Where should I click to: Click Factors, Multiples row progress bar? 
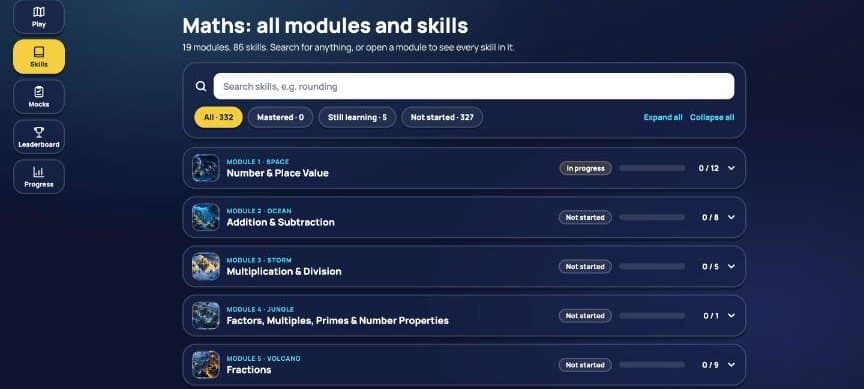point(652,316)
